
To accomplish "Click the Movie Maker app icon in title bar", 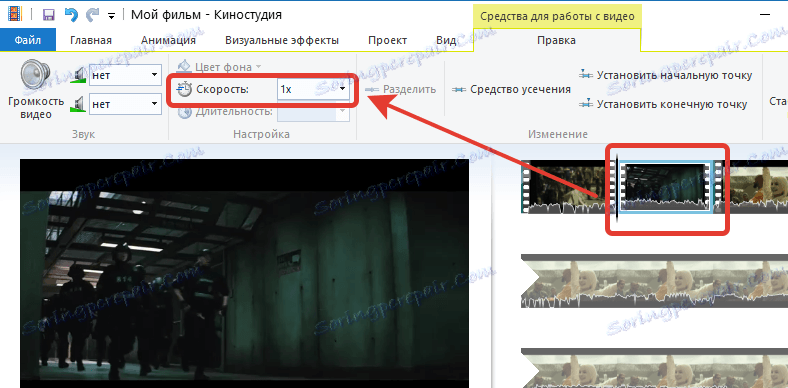I will tap(15, 14).
